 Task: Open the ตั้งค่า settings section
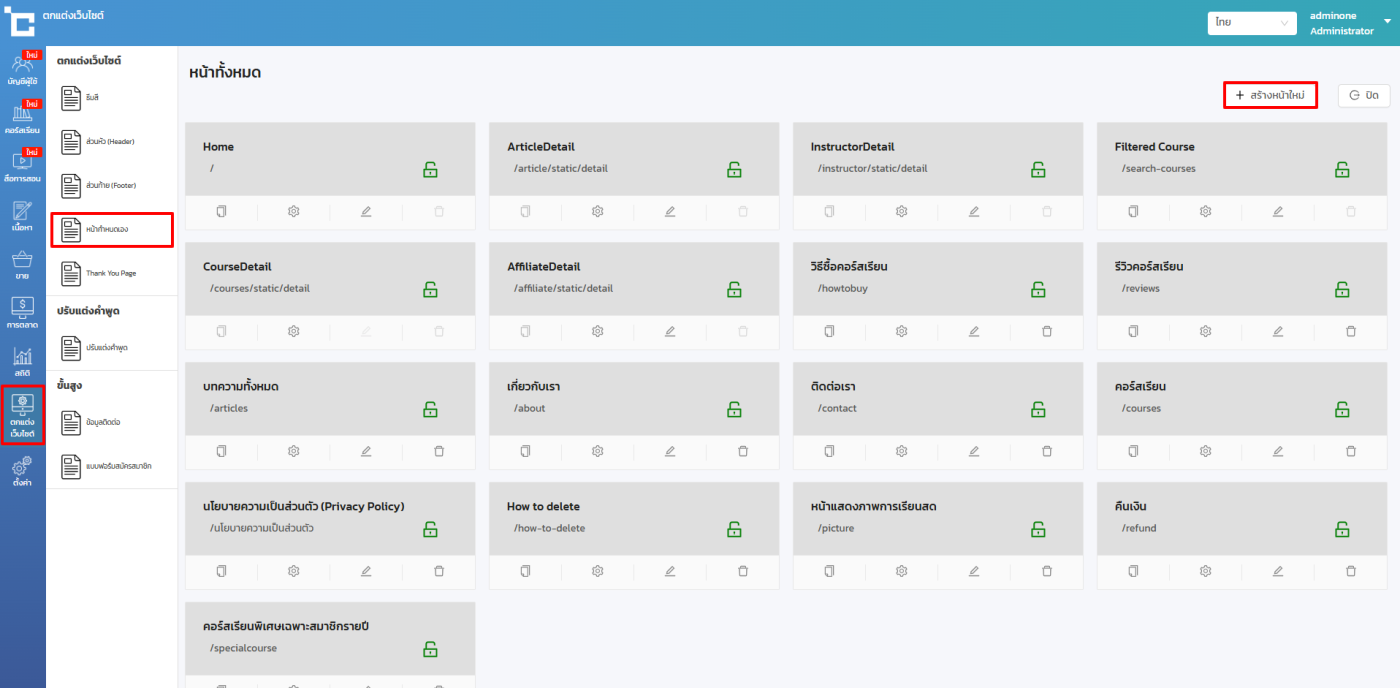22,470
